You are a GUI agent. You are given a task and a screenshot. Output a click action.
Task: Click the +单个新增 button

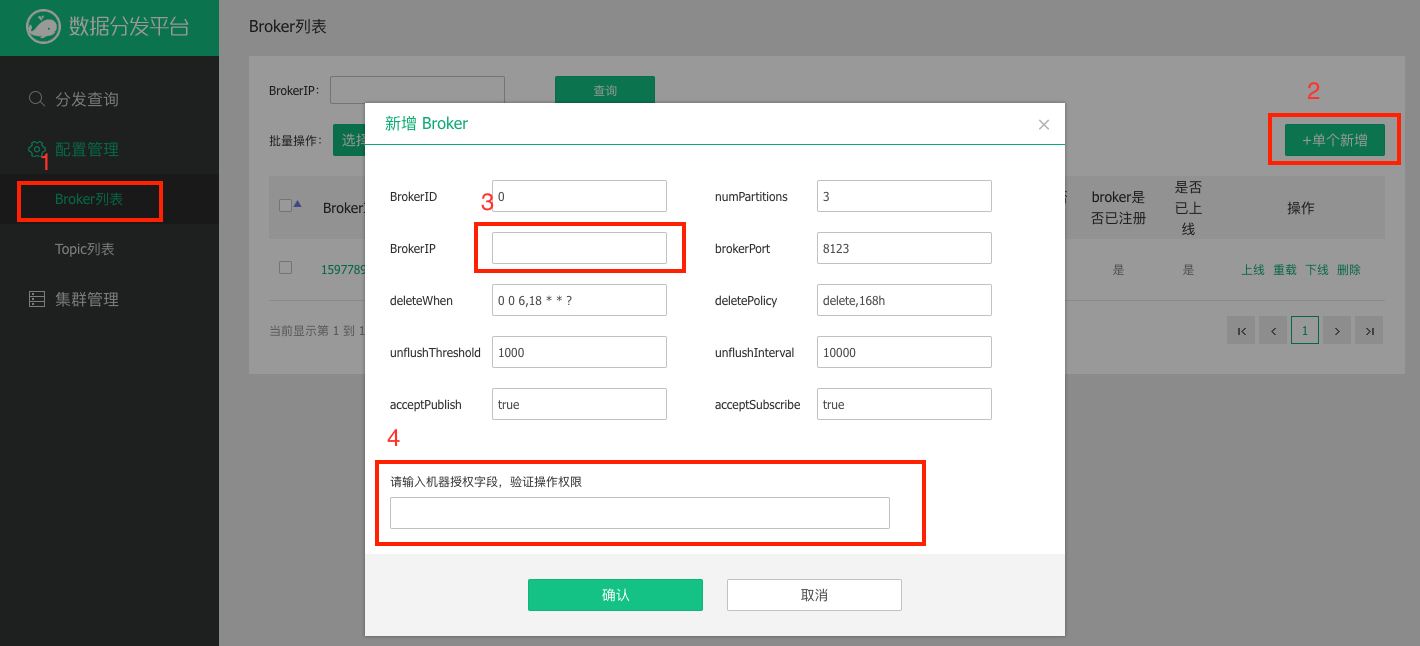[1334, 140]
